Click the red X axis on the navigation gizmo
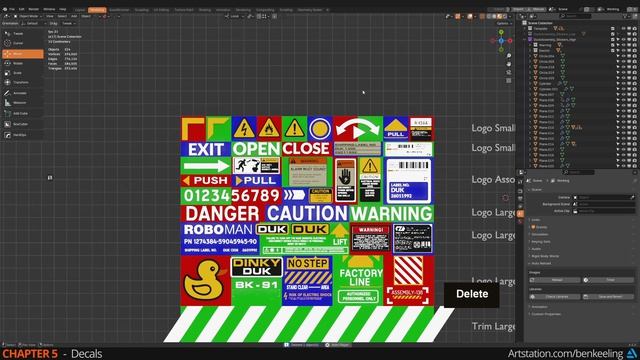Image resolution: width=640 pixels, height=360 pixels. point(510,40)
